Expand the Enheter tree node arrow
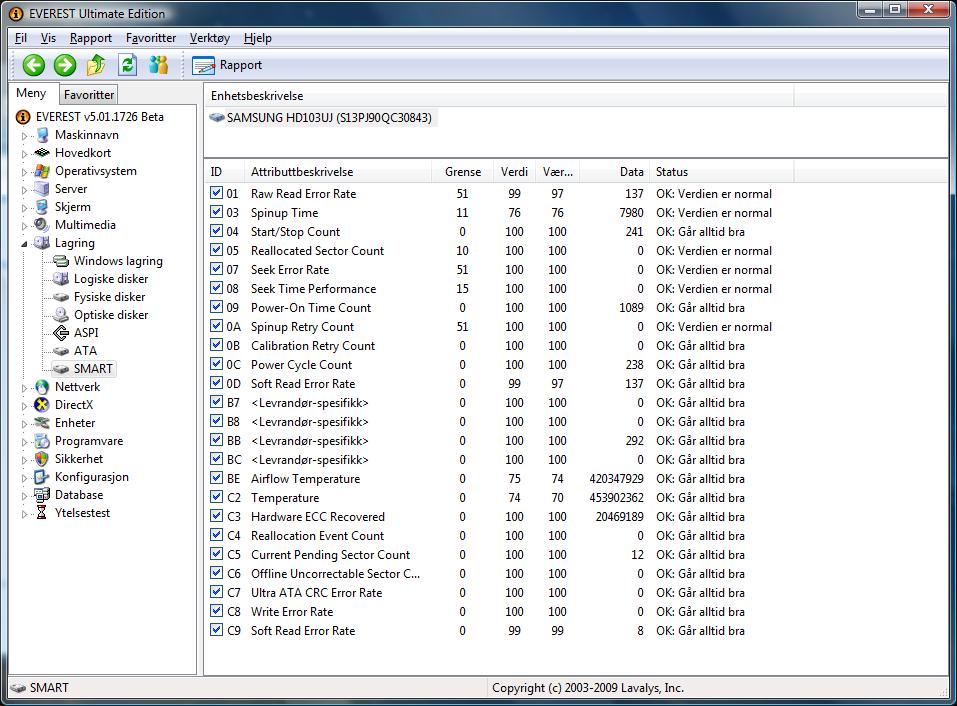This screenshot has height=706, width=957. coord(24,424)
